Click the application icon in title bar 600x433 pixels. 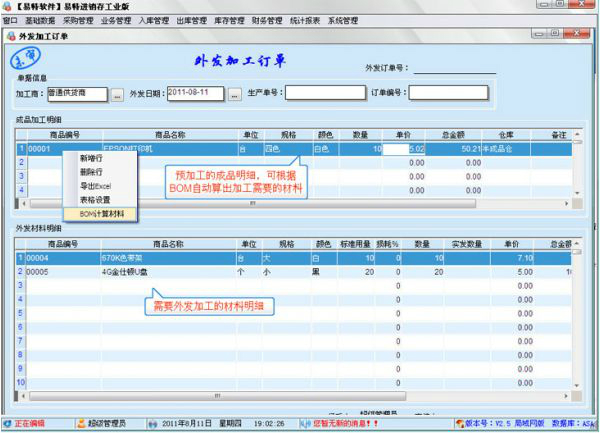(x=7, y=6)
